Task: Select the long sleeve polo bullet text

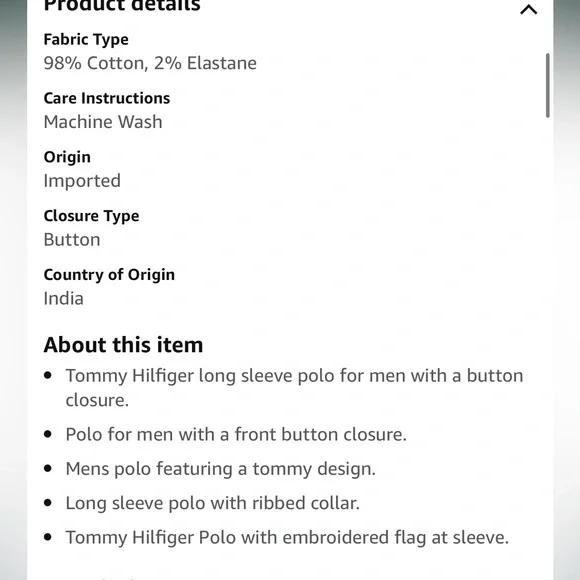Action: (294, 388)
